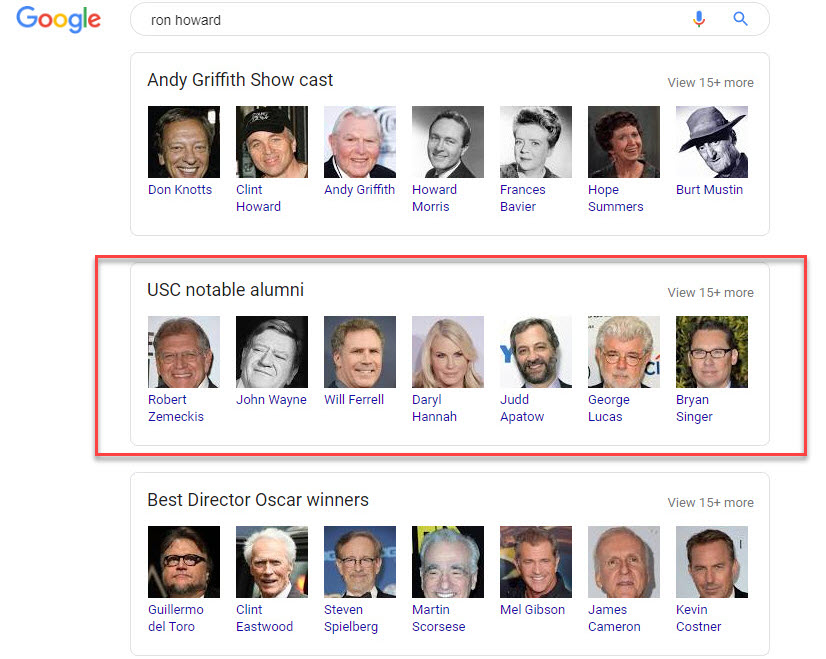
Task: Click the photo thumbnail above George Lucas
Action: (624, 352)
